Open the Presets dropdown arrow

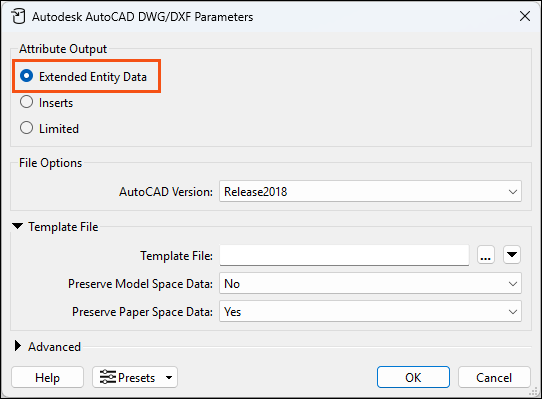(x=169, y=377)
